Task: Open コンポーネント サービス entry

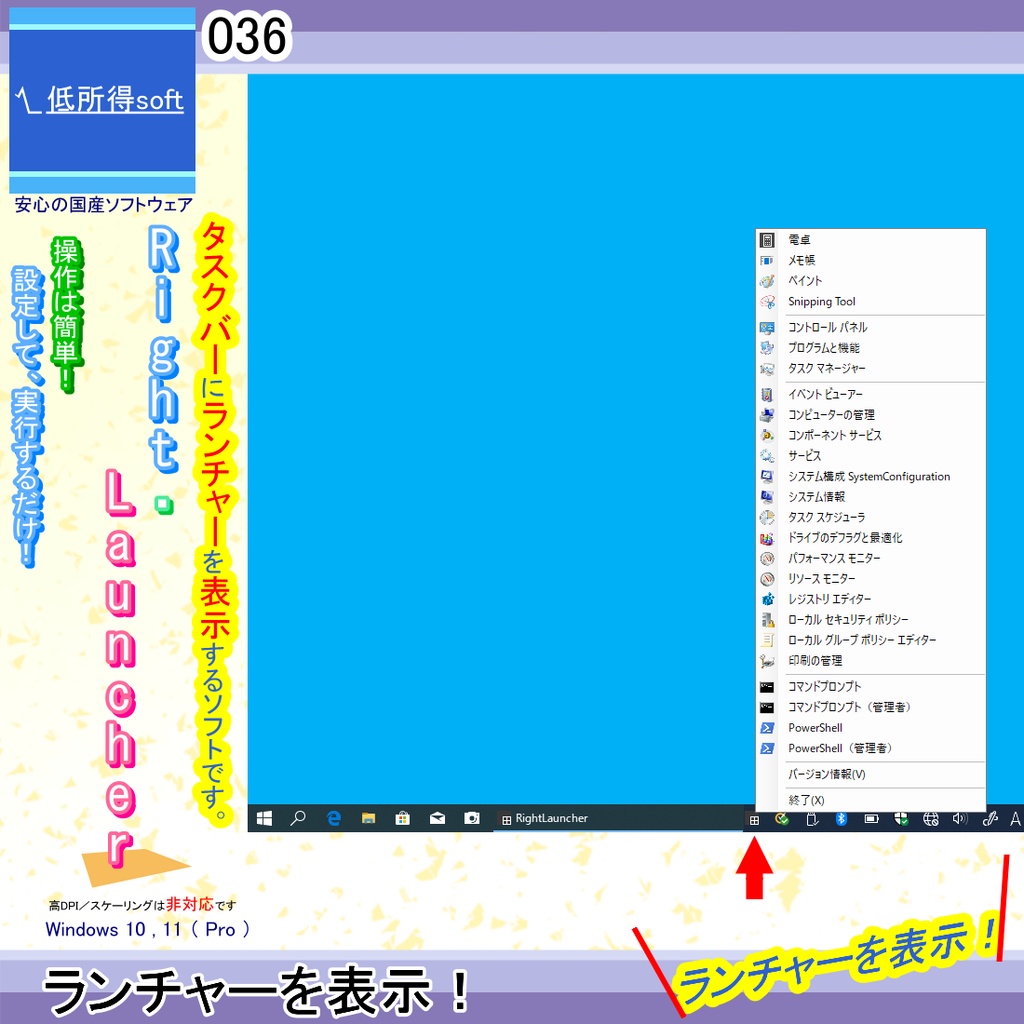Action: tap(870, 435)
